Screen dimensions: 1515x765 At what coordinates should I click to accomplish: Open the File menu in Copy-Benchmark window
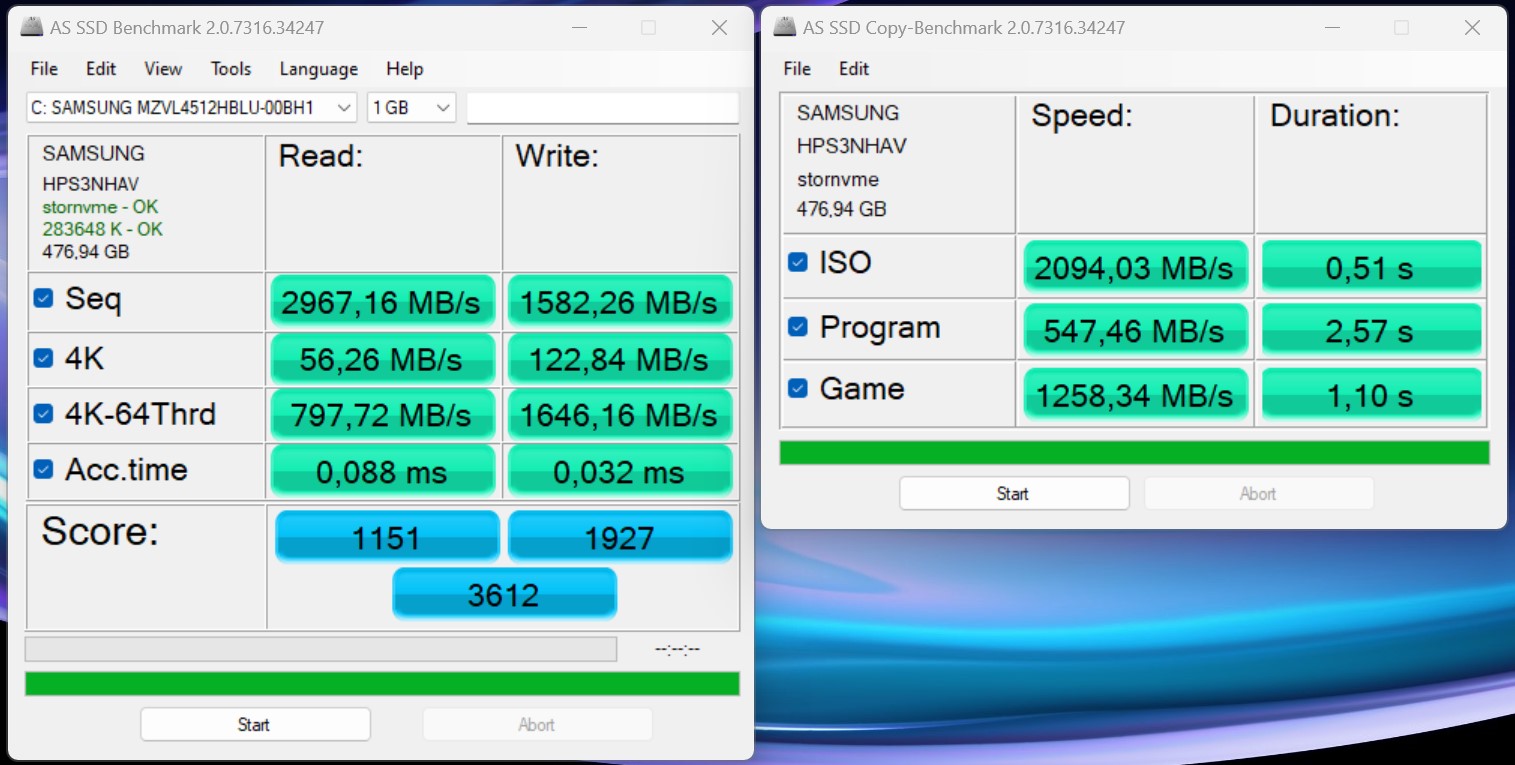point(797,69)
